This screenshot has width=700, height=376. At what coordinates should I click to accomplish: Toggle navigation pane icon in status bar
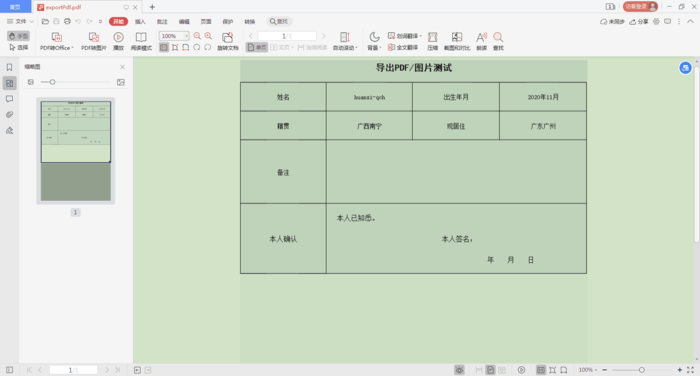pos(9,370)
